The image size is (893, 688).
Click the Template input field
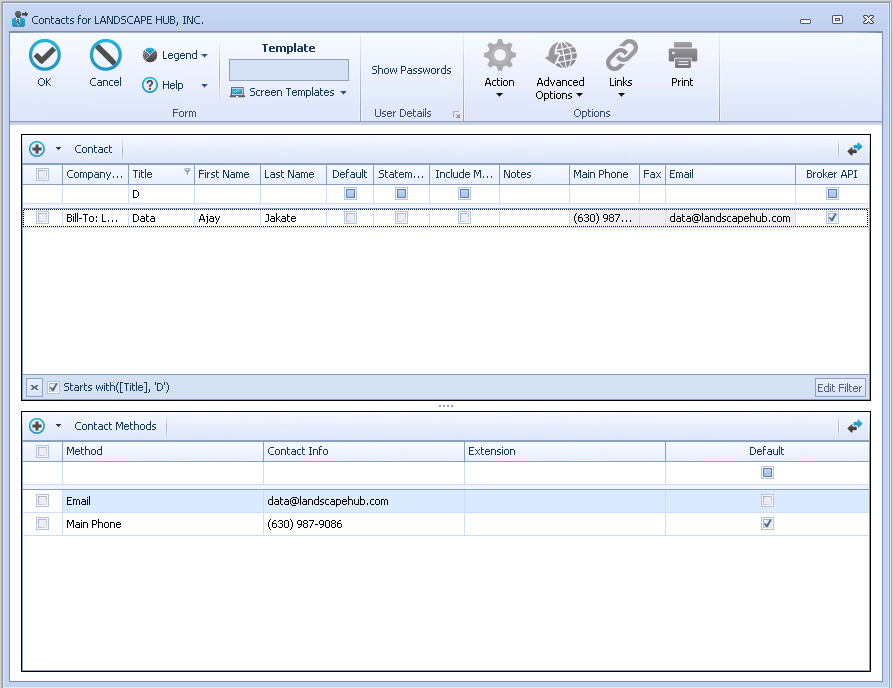(288, 68)
